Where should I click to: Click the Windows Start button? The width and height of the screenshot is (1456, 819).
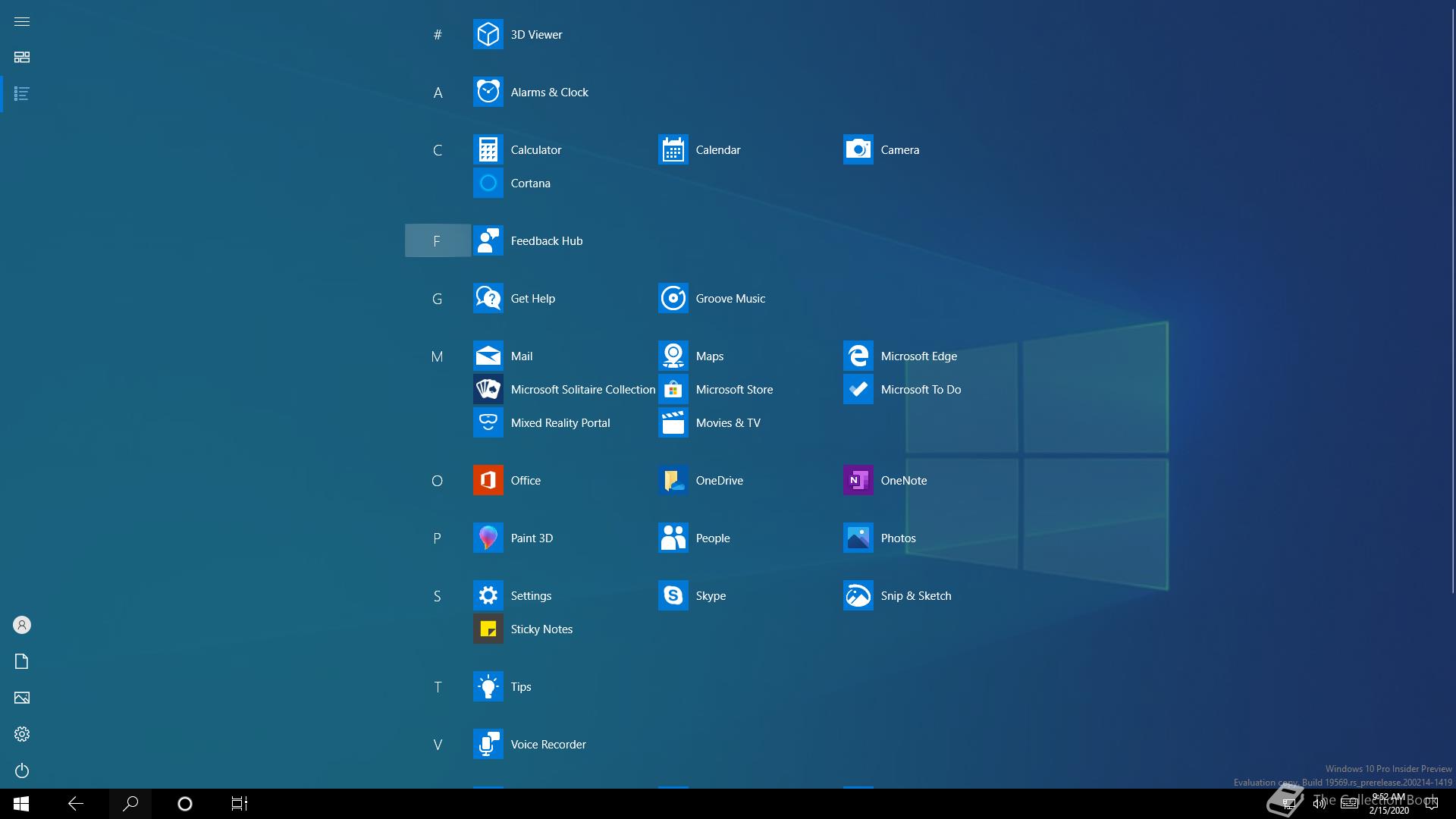point(21,804)
